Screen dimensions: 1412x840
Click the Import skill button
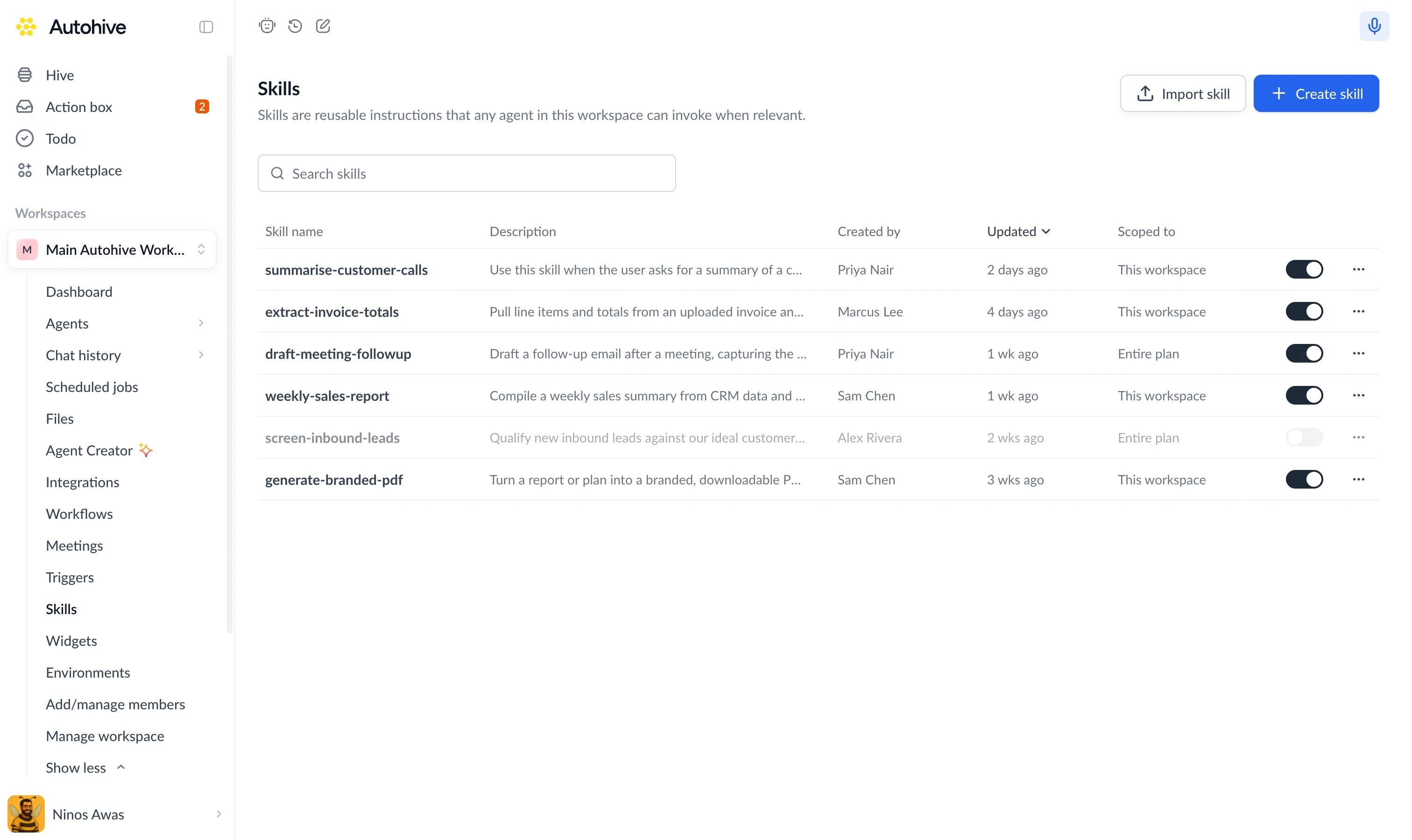pyautogui.click(x=1183, y=93)
